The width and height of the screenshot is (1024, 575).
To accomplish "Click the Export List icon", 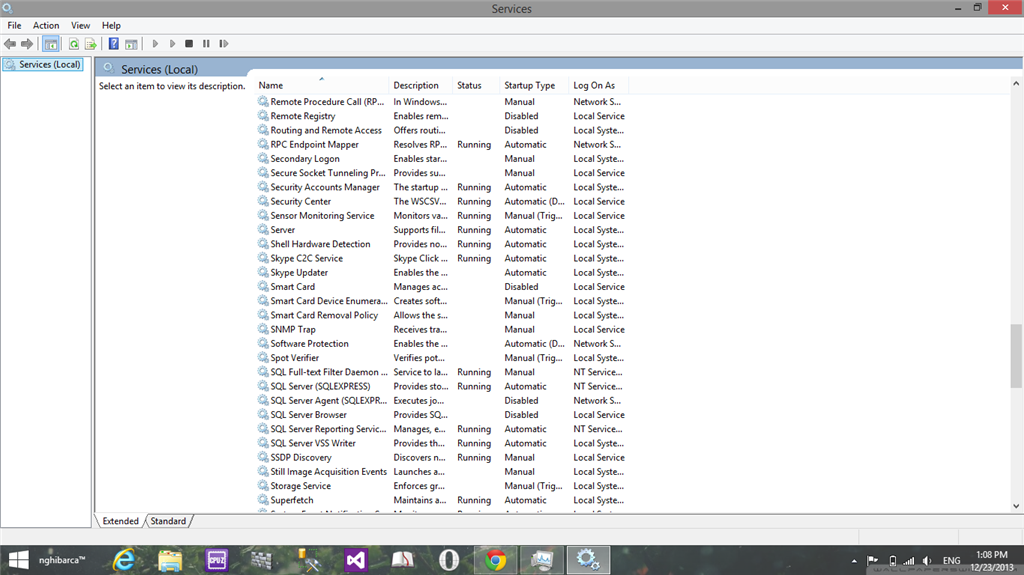I will coord(91,44).
